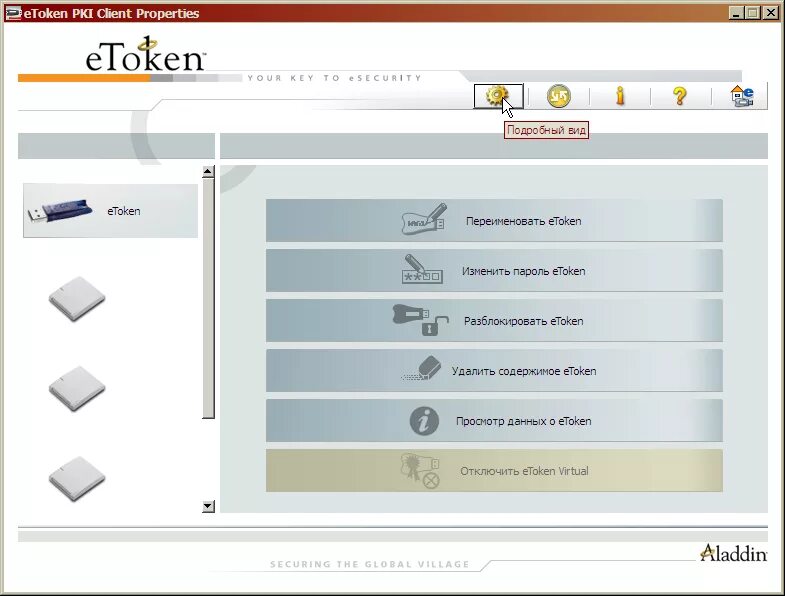Click the device list scrollbar thumb

pos(208,298)
